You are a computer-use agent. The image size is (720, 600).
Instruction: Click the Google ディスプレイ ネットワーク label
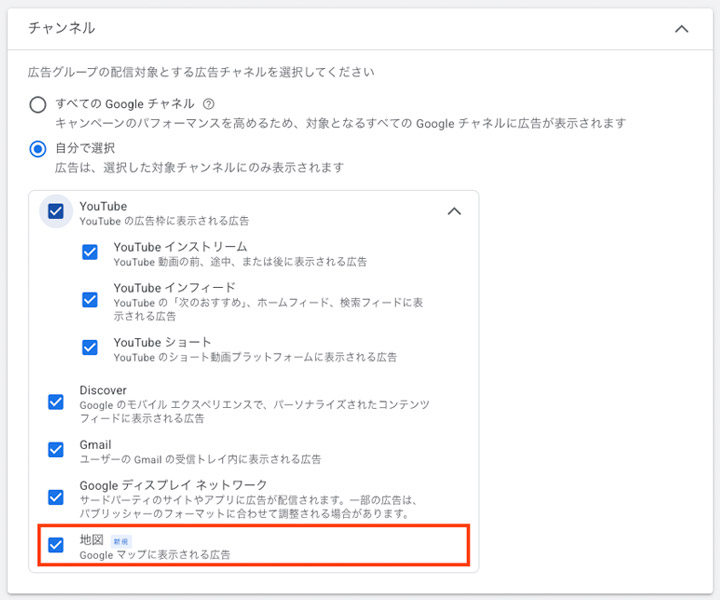click(x=173, y=485)
